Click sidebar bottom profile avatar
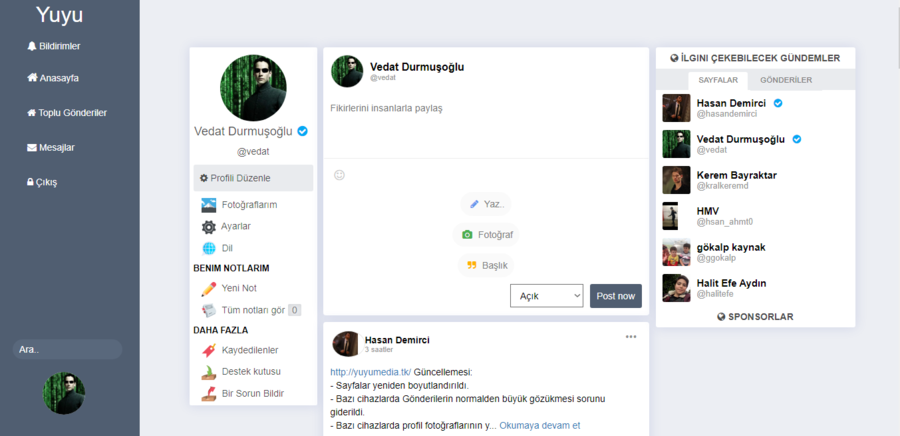This screenshot has width=900, height=436. click(x=64, y=393)
